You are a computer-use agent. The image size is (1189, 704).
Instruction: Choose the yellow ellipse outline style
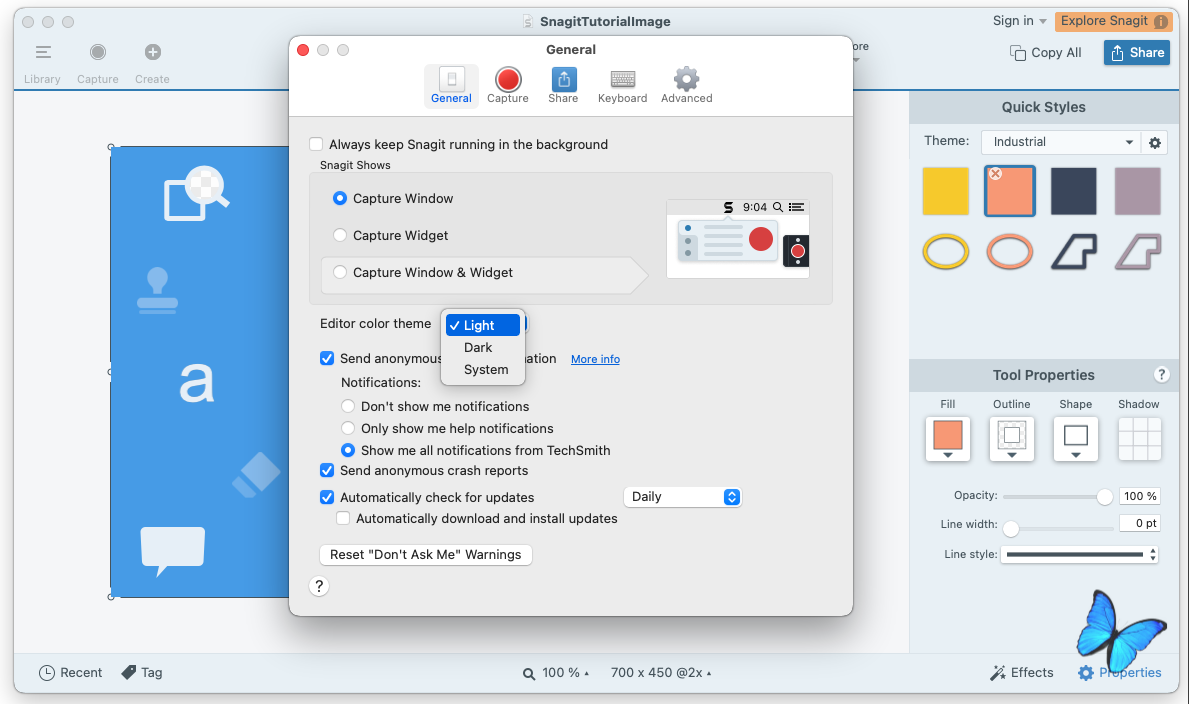pyautogui.click(x=946, y=251)
